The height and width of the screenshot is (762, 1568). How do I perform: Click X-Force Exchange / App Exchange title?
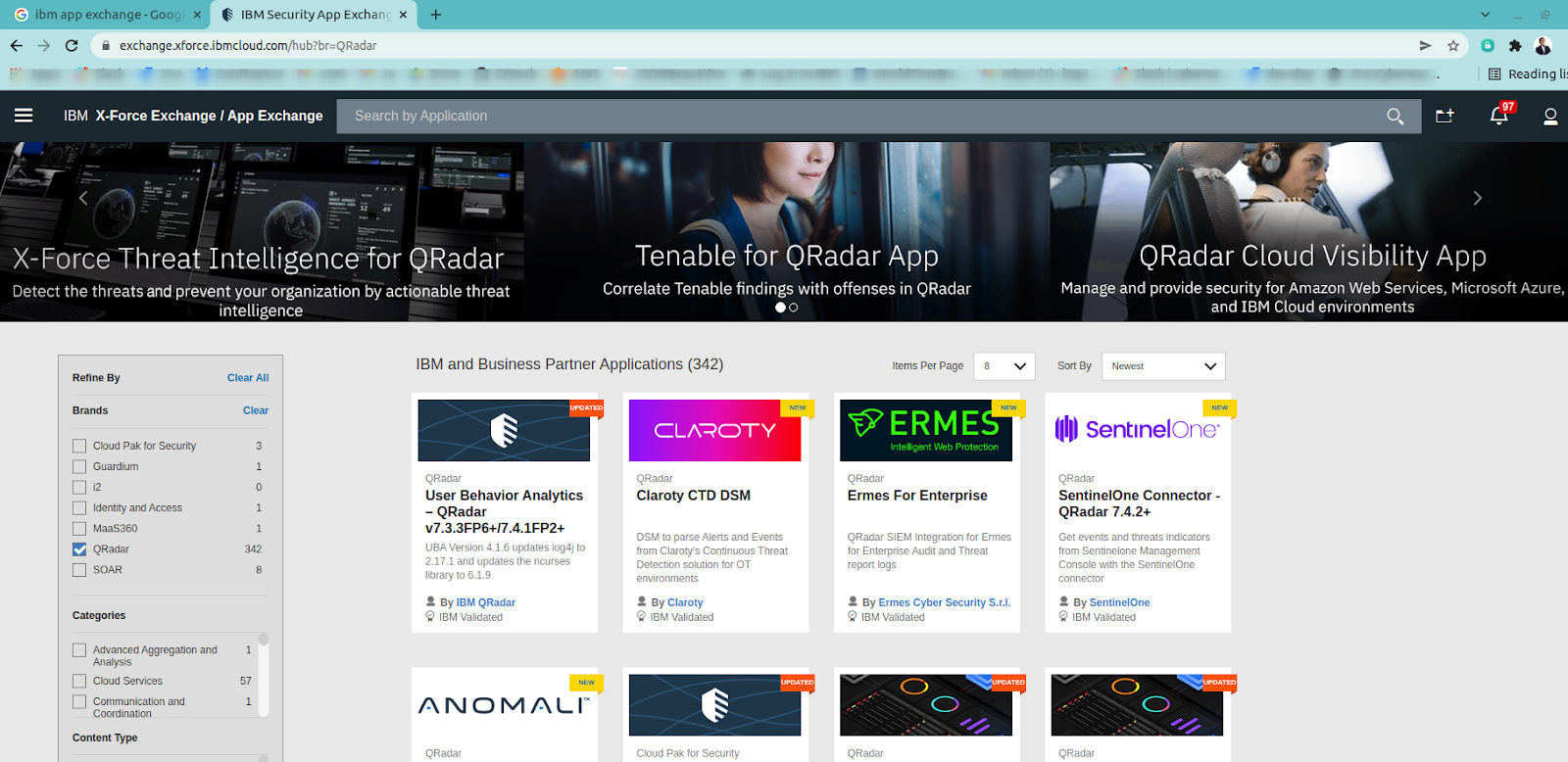point(209,116)
